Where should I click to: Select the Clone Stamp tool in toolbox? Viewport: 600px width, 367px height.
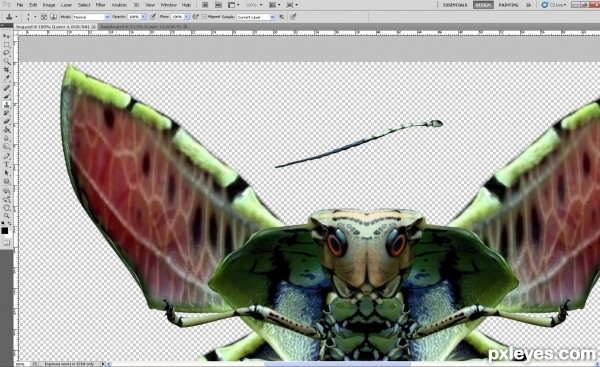[x=7, y=105]
